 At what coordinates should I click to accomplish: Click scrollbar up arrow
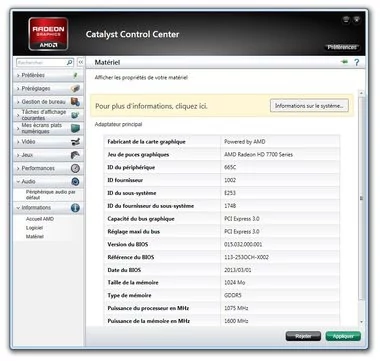point(361,93)
